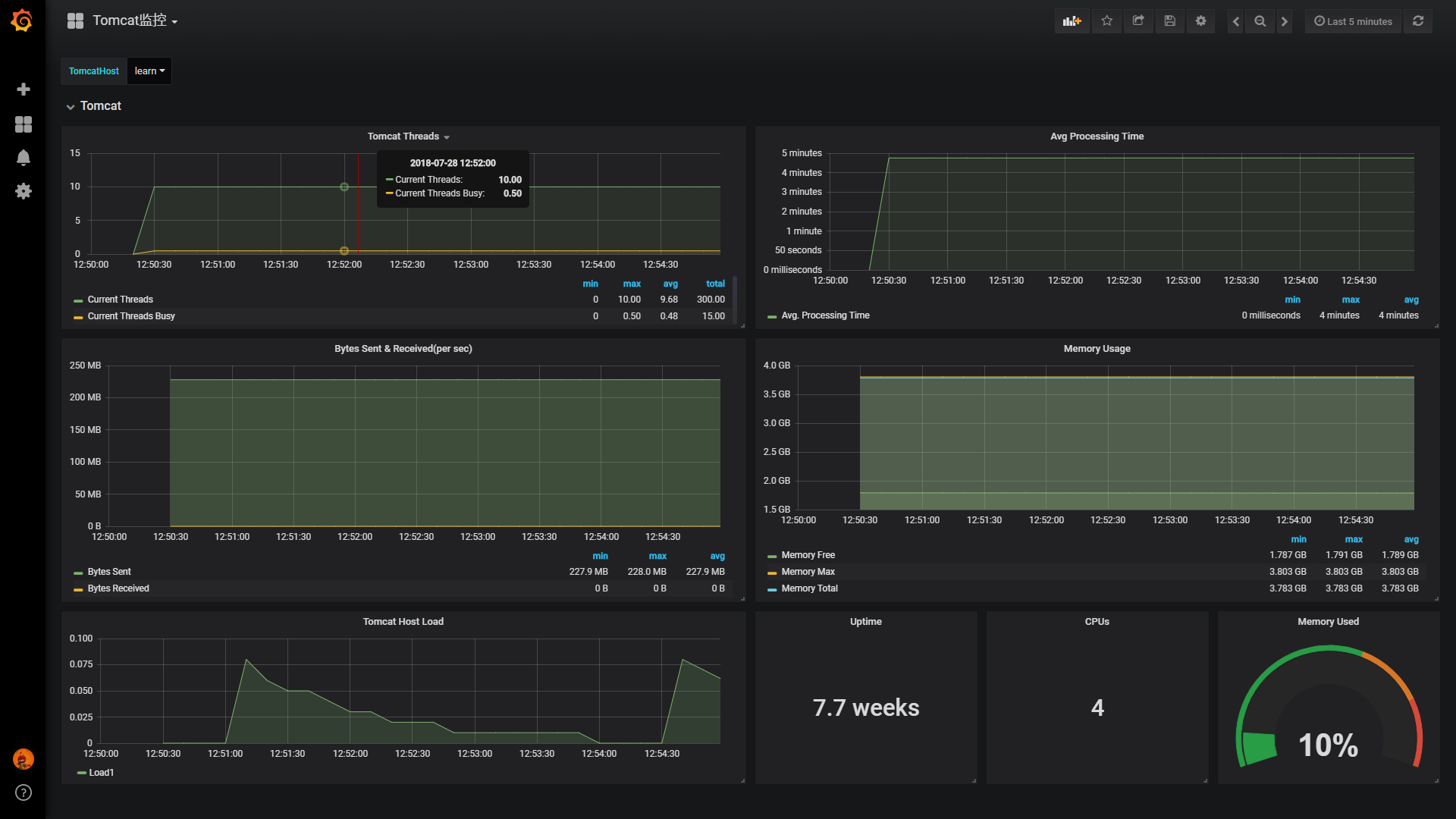Click the navigate back arrow button

coord(1235,20)
